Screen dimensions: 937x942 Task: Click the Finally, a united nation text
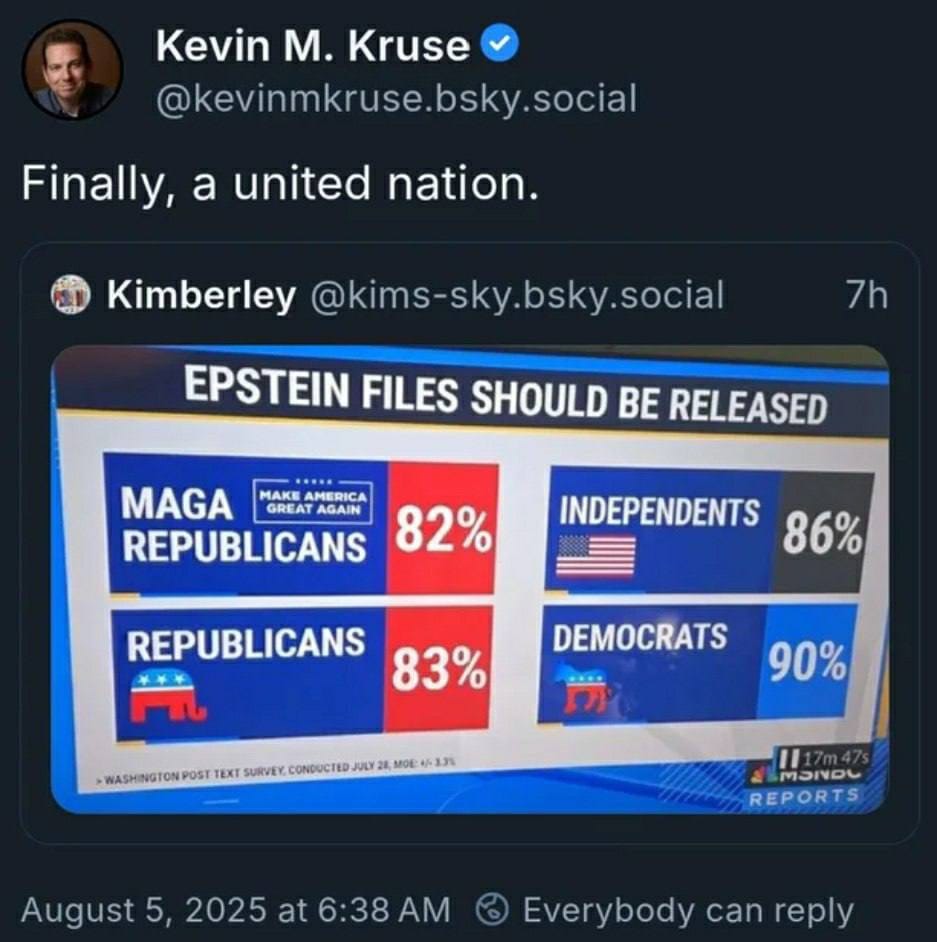point(280,183)
